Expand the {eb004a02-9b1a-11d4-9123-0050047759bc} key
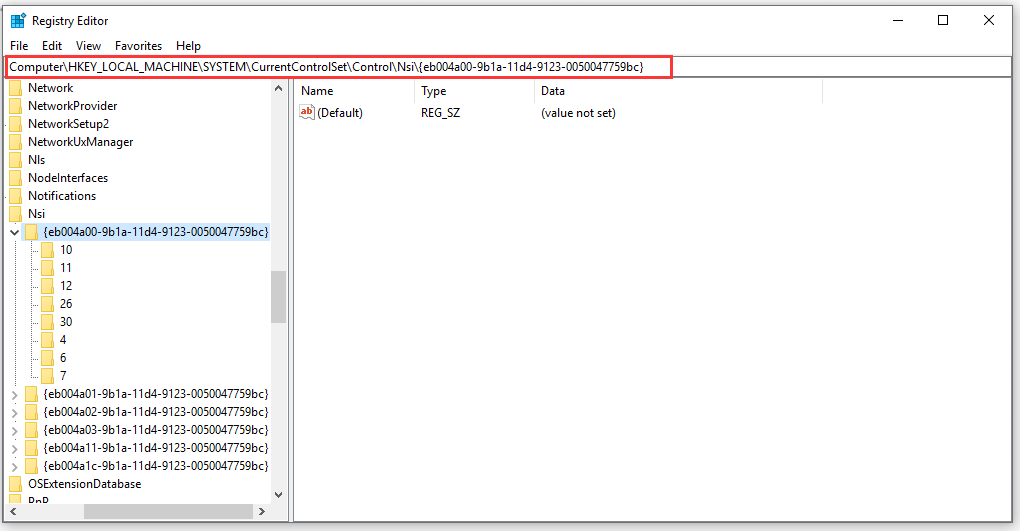Image resolution: width=1020 pixels, height=531 pixels. point(14,412)
